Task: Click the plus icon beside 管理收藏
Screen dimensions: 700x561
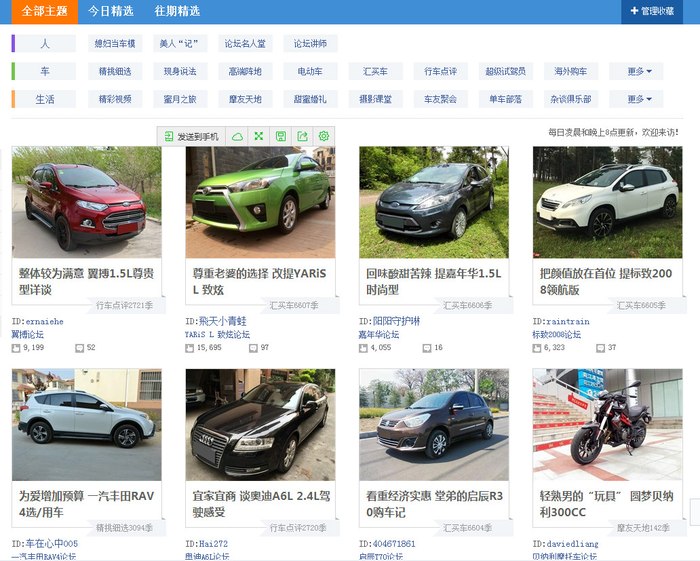Action: coord(634,11)
